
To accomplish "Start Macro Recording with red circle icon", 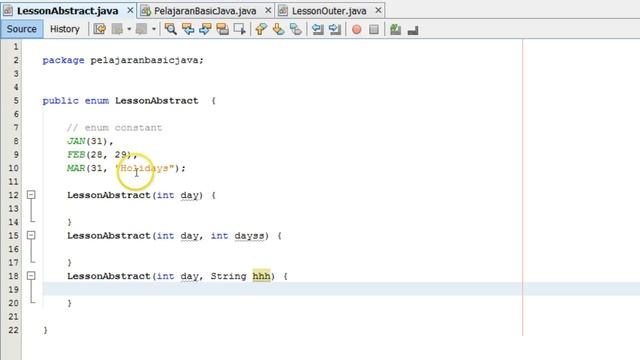I will click(356, 29).
